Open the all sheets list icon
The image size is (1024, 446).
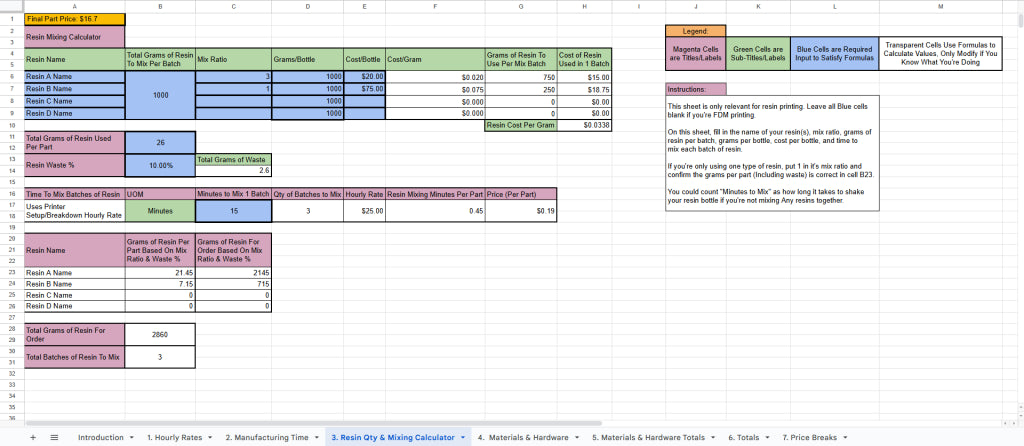pos(54,437)
